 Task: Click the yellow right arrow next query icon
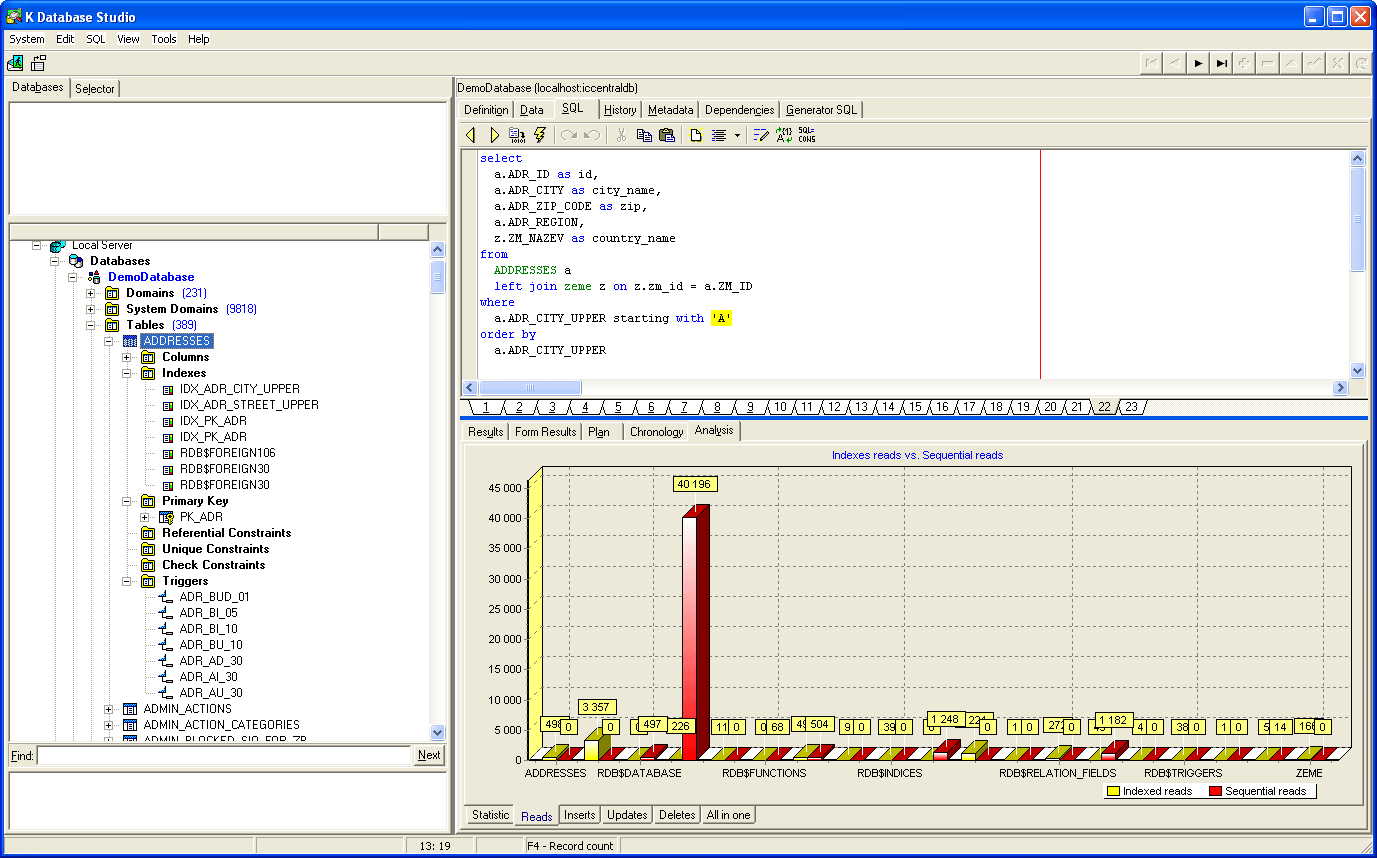coord(494,135)
